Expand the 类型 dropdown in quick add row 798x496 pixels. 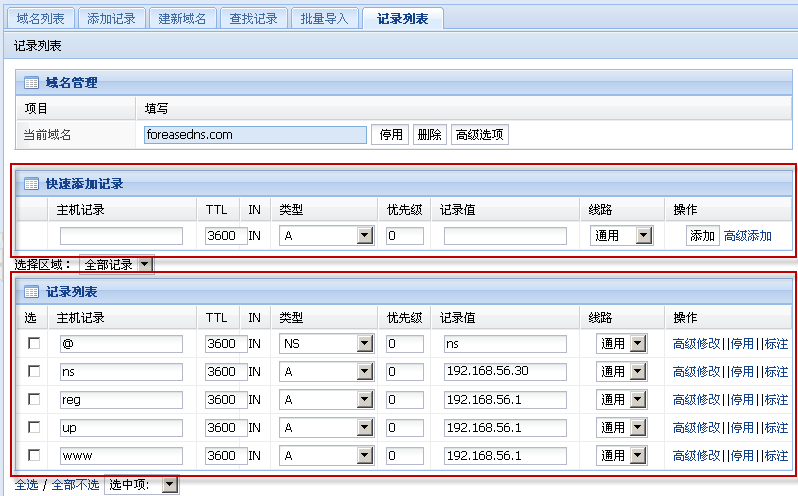(x=326, y=236)
